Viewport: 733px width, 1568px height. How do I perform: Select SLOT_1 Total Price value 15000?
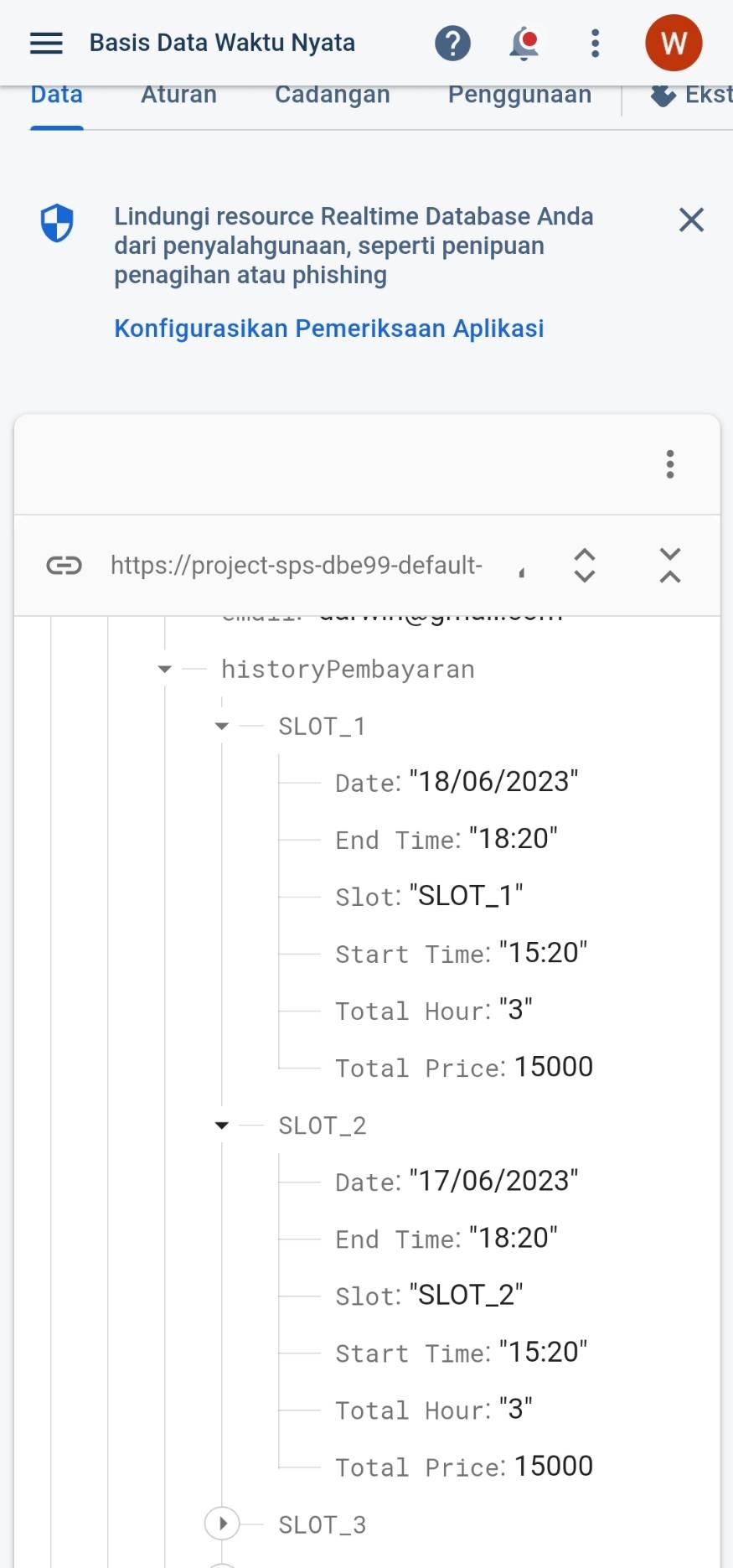point(553,1067)
